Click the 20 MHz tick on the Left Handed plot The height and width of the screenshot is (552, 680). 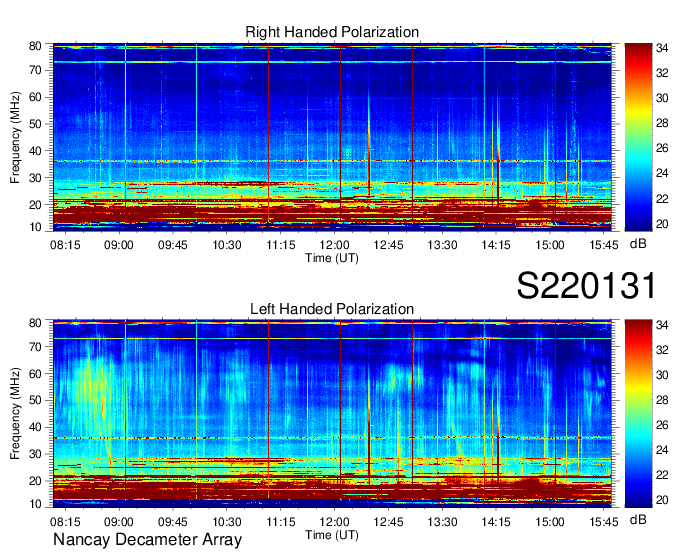(36, 481)
